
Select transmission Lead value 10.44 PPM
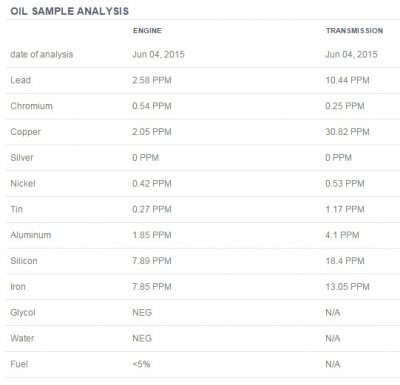click(x=347, y=80)
